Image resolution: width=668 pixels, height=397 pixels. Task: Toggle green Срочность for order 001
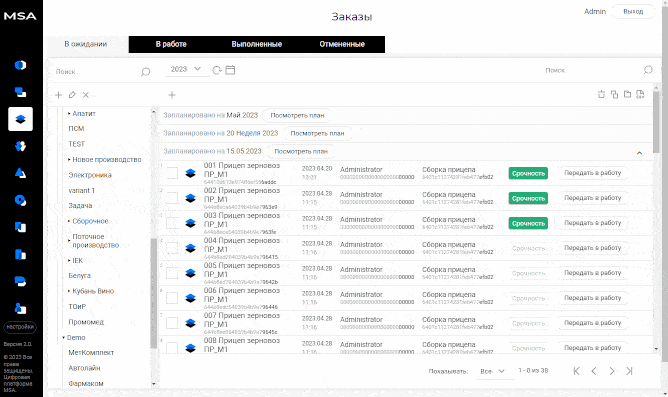(528, 173)
